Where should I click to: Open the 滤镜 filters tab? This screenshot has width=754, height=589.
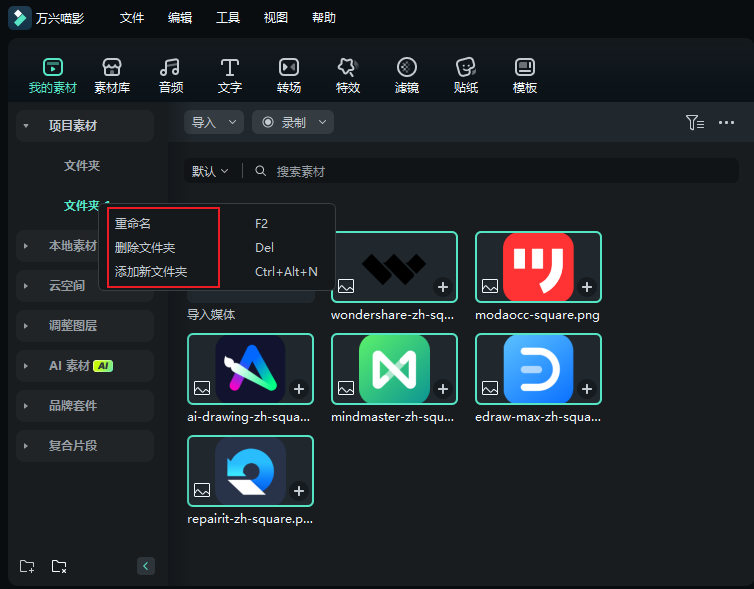pos(407,75)
